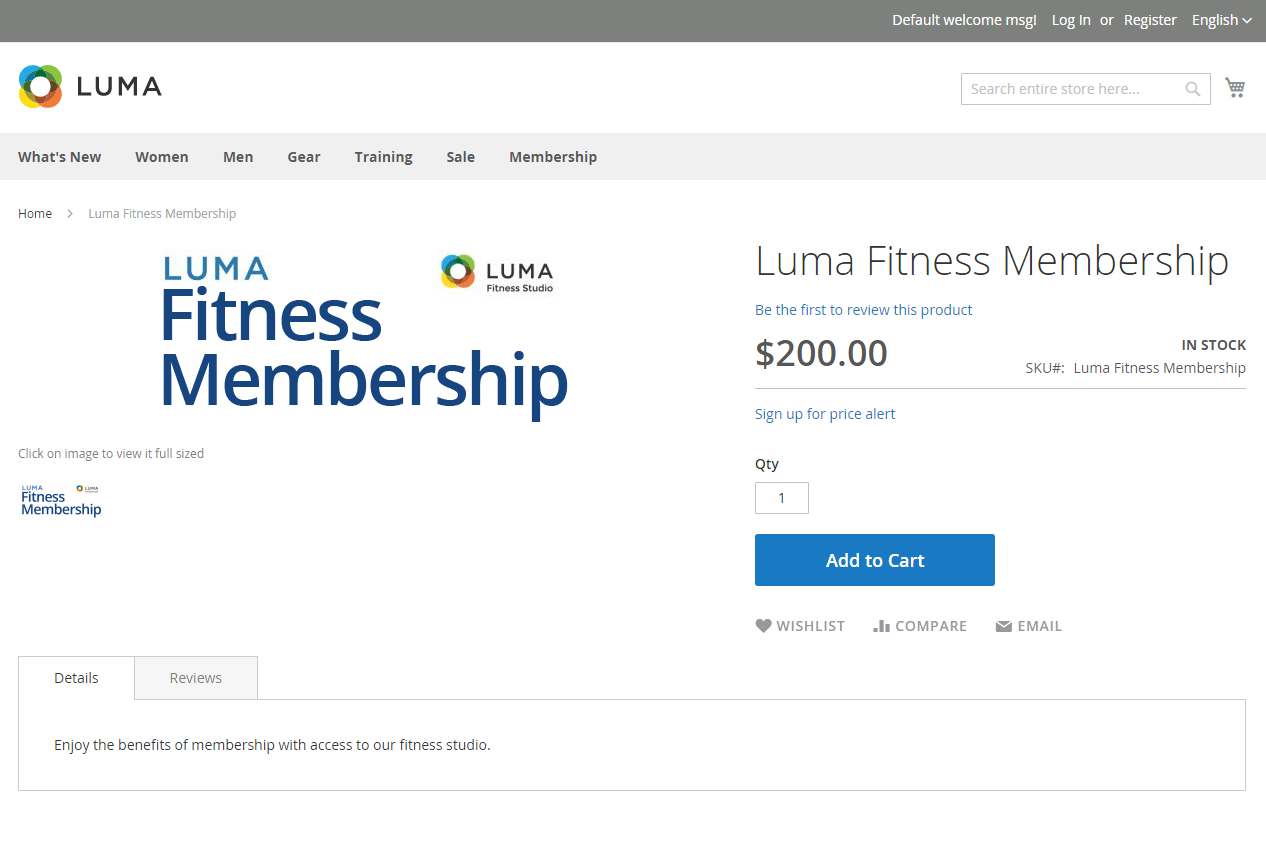Screen dimensions: 1266x845
Task: Expand the English language dropdown
Action: (1221, 20)
